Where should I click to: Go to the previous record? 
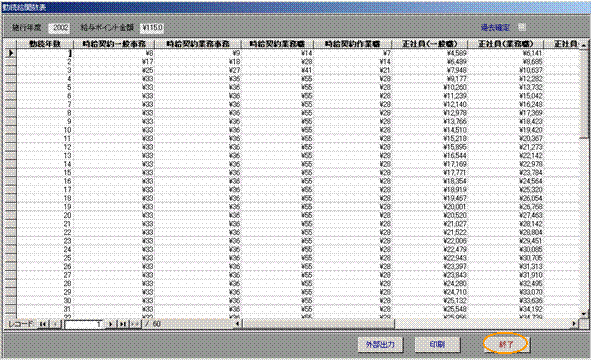55,324
